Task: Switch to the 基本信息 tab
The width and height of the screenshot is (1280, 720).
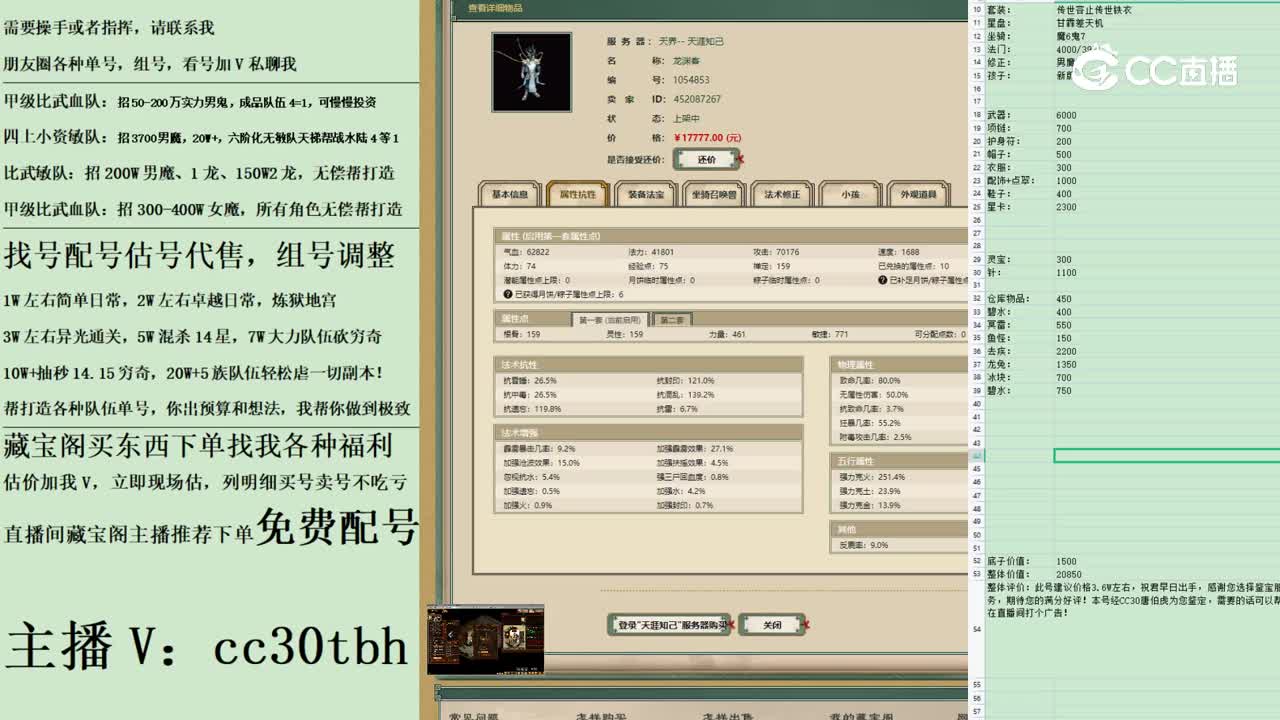Action: 510,194
